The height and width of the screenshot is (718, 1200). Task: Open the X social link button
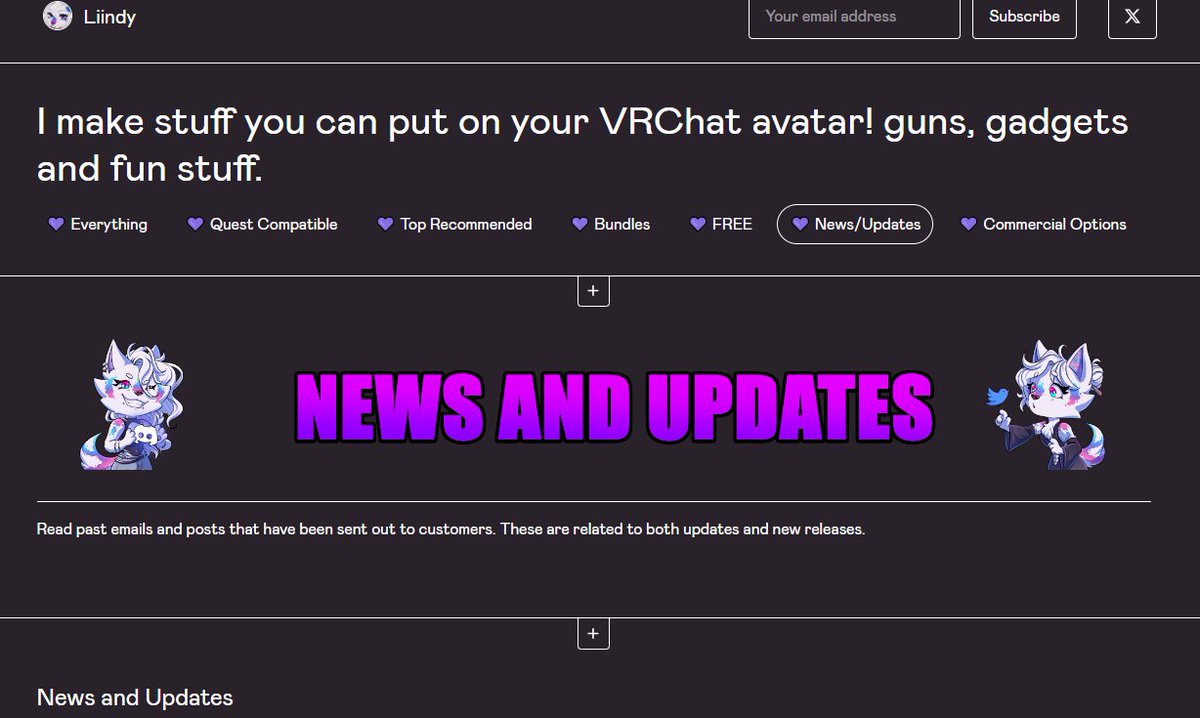[1132, 16]
